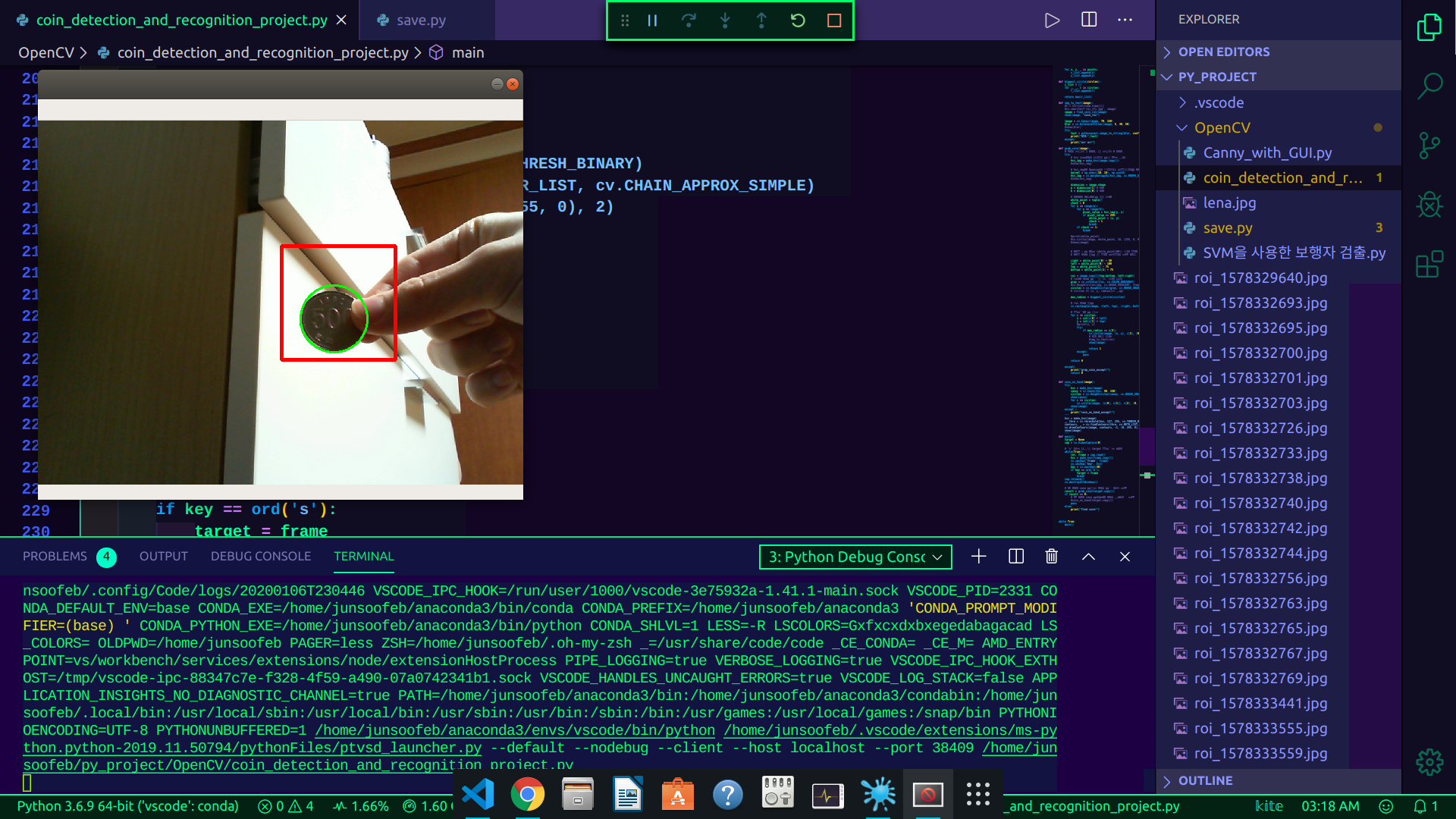
Task: Run the Python file with the play icon
Action: (1053, 20)
